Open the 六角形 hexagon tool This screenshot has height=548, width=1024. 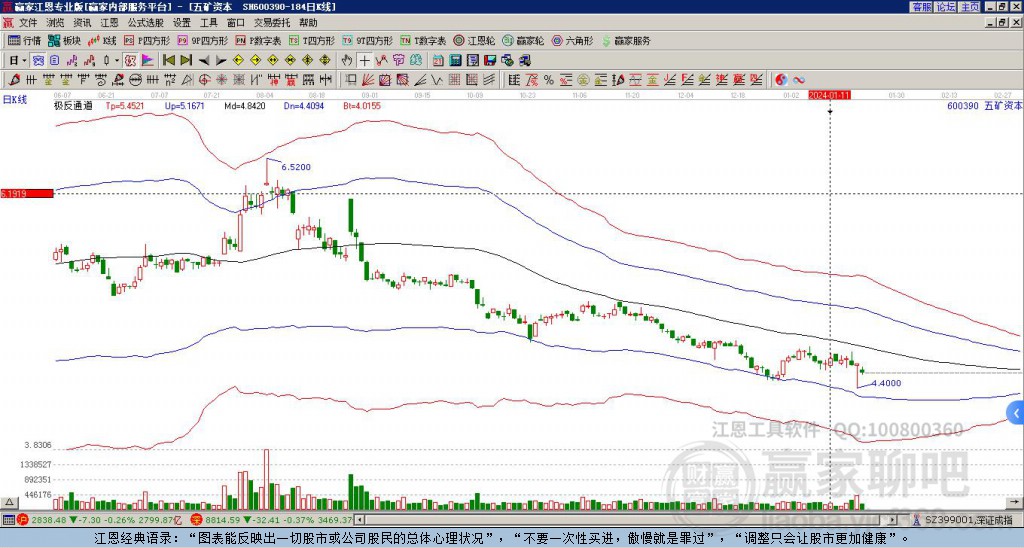[x=573, y=40]
